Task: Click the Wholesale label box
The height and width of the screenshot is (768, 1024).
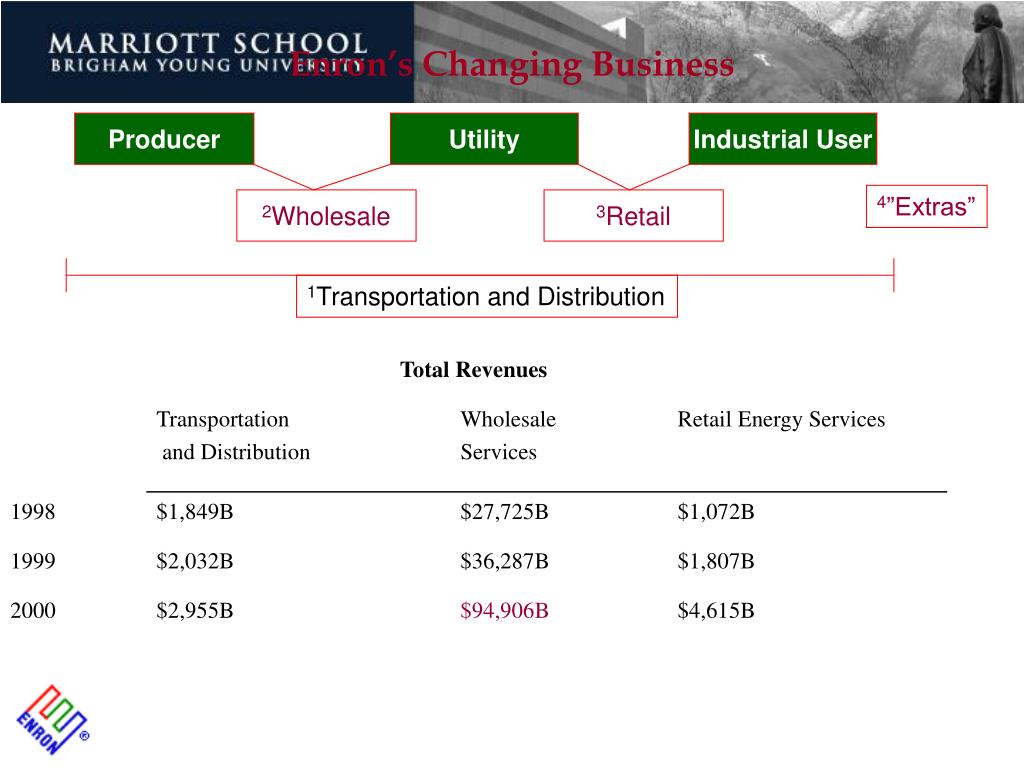Action: click(326, 216)
